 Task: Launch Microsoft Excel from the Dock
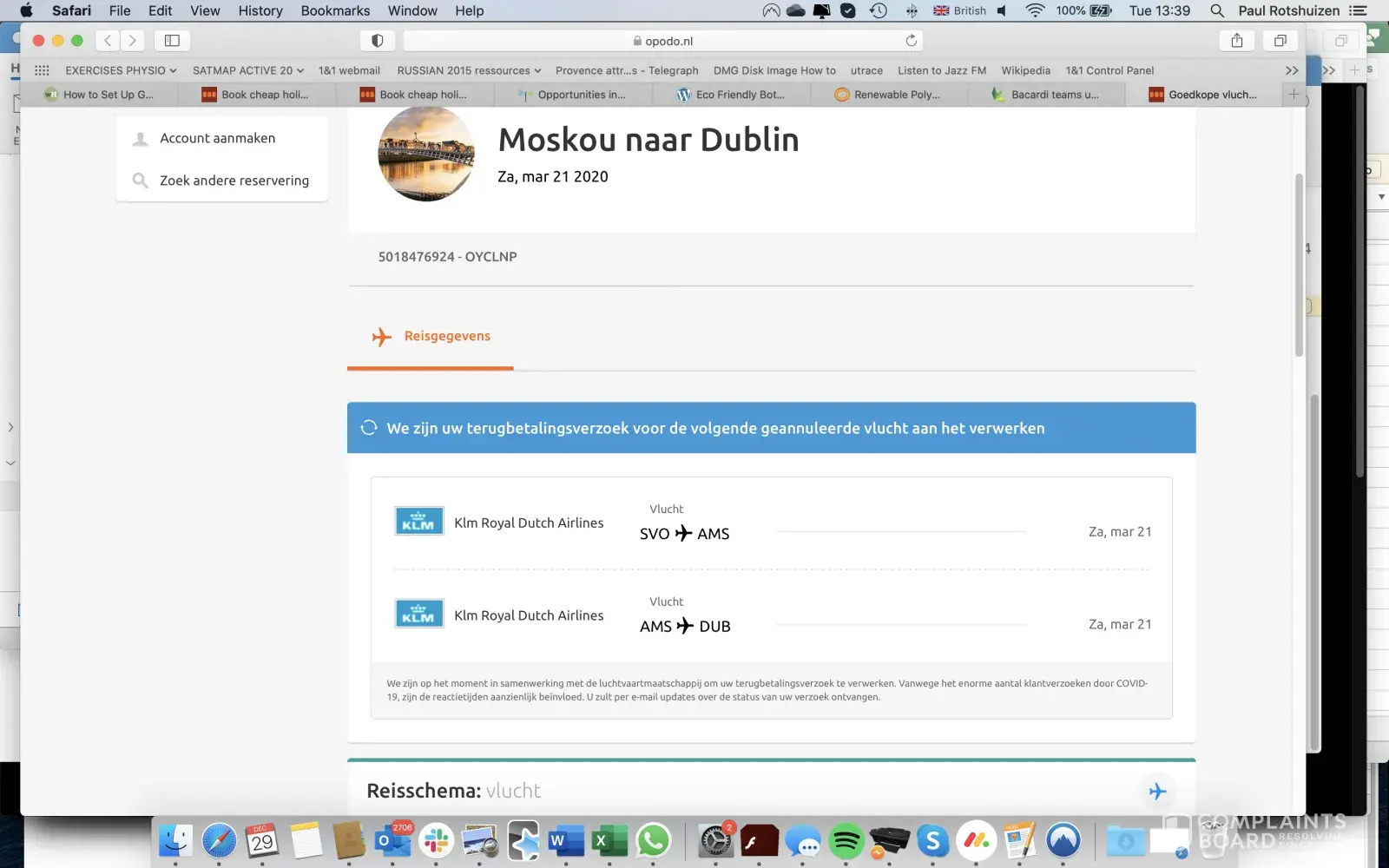click(609, 840)
